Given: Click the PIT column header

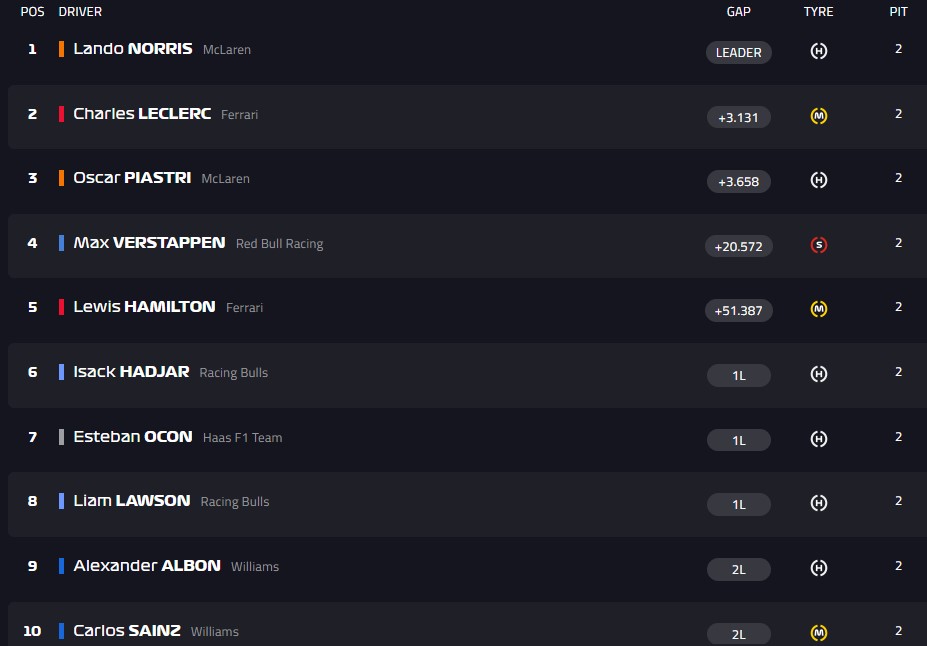Looking at the screenshot, I should 898,12.
